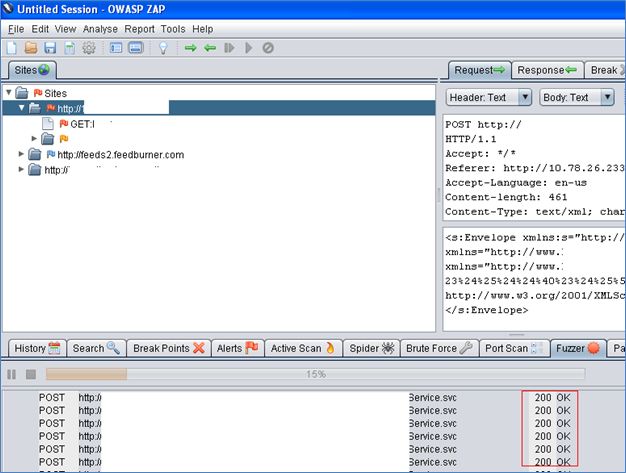Click the Drop request circle-slash icon
Image resolution: width=626 pixels, height=473 pixels.
(x=268, y=48)
